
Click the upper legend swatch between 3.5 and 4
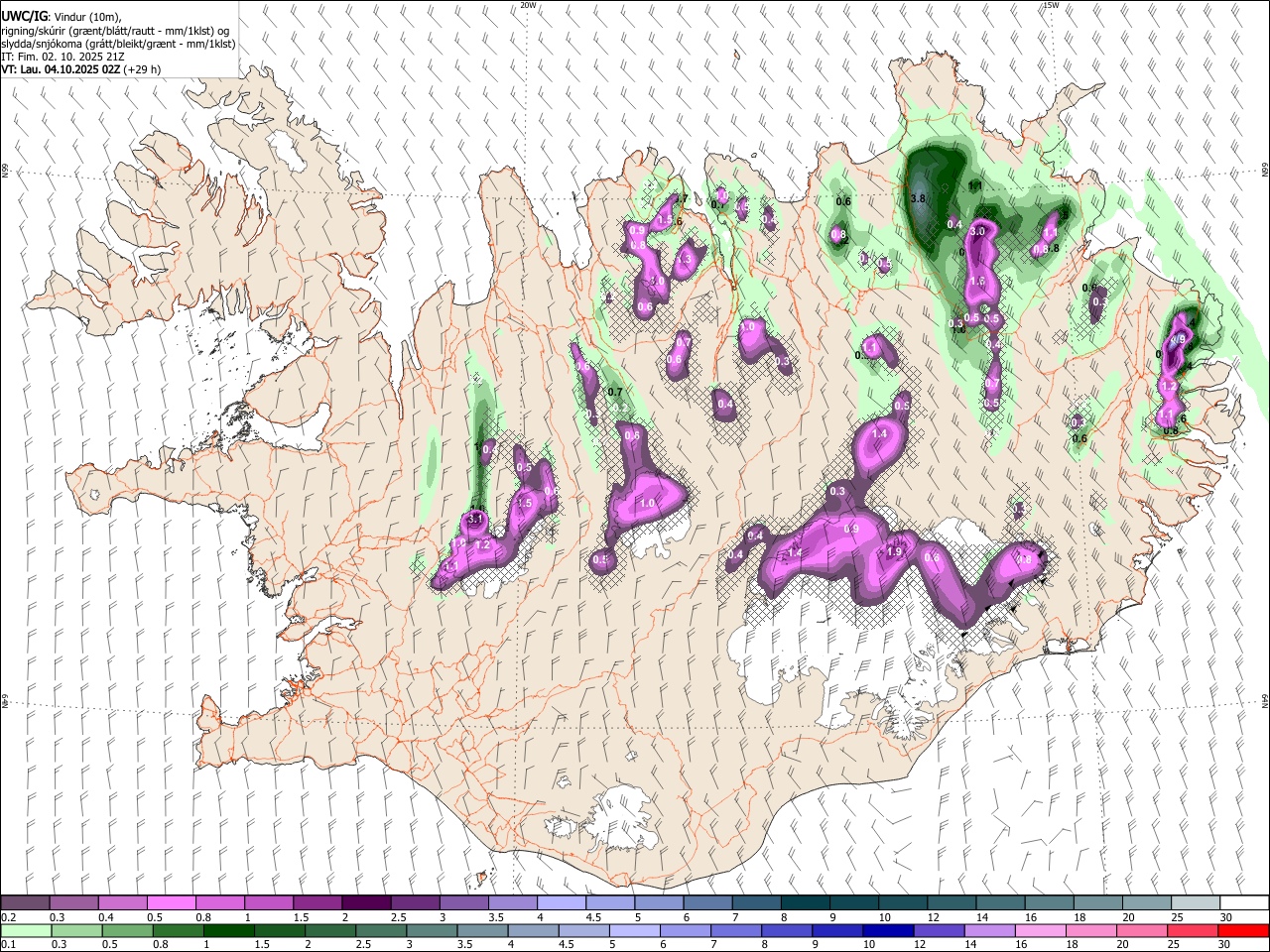coord(513,903)
